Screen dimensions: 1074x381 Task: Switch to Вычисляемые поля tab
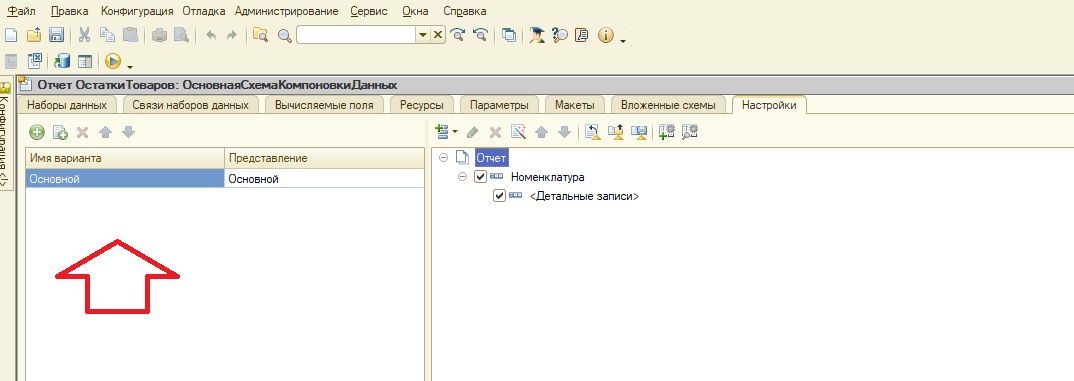tap(324, 105)
